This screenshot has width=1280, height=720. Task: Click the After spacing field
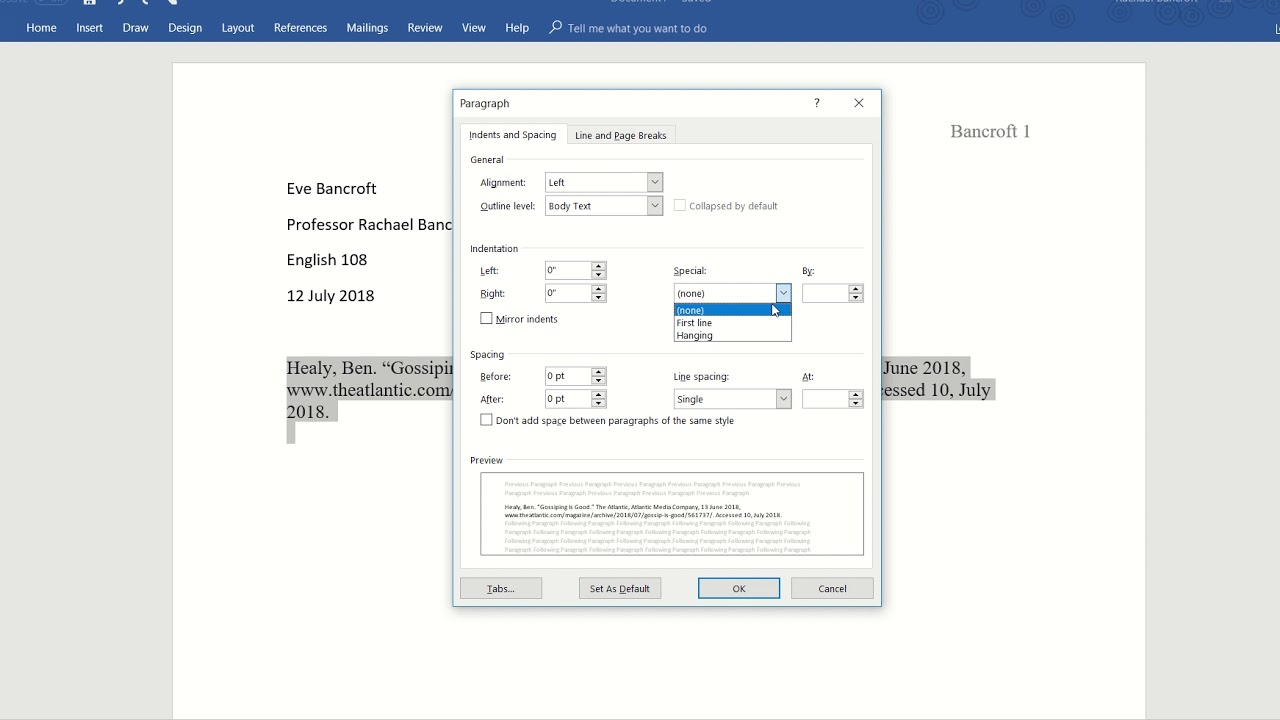(568, 399)
